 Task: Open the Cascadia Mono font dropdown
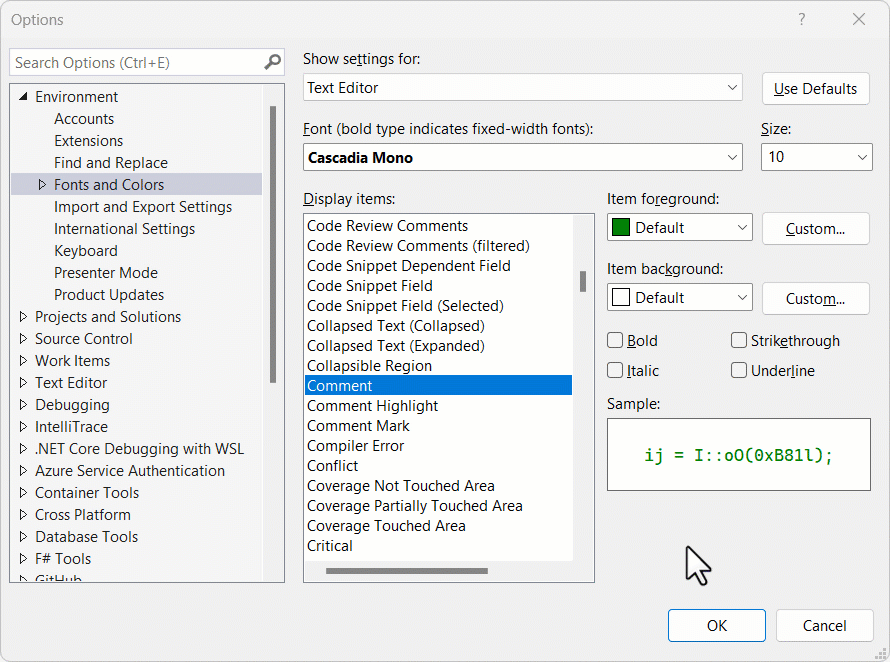pos(735,157)
